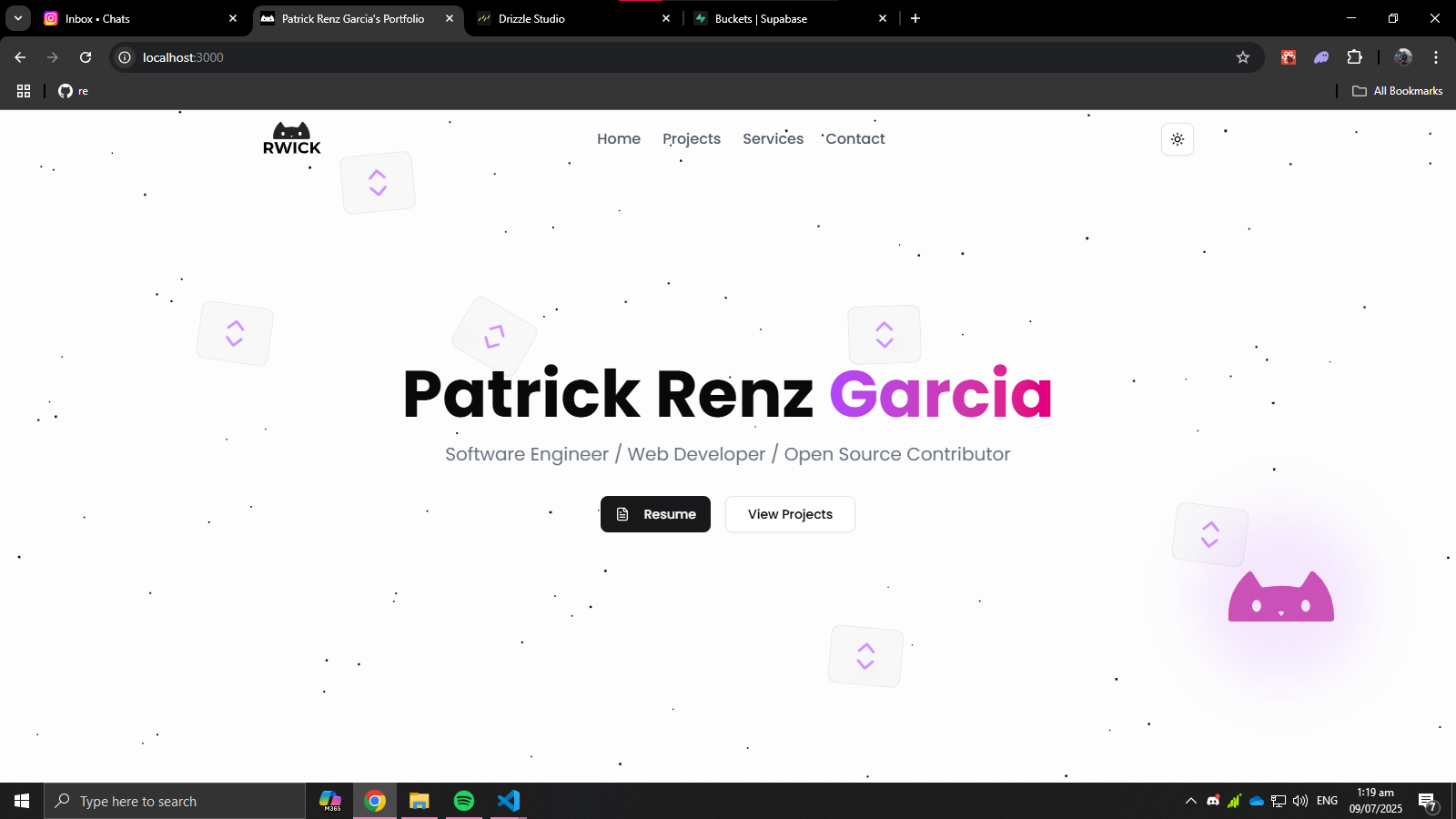Screen dimensions: 1456x819
Task: Open the volume control
Action: point(1300,801)
